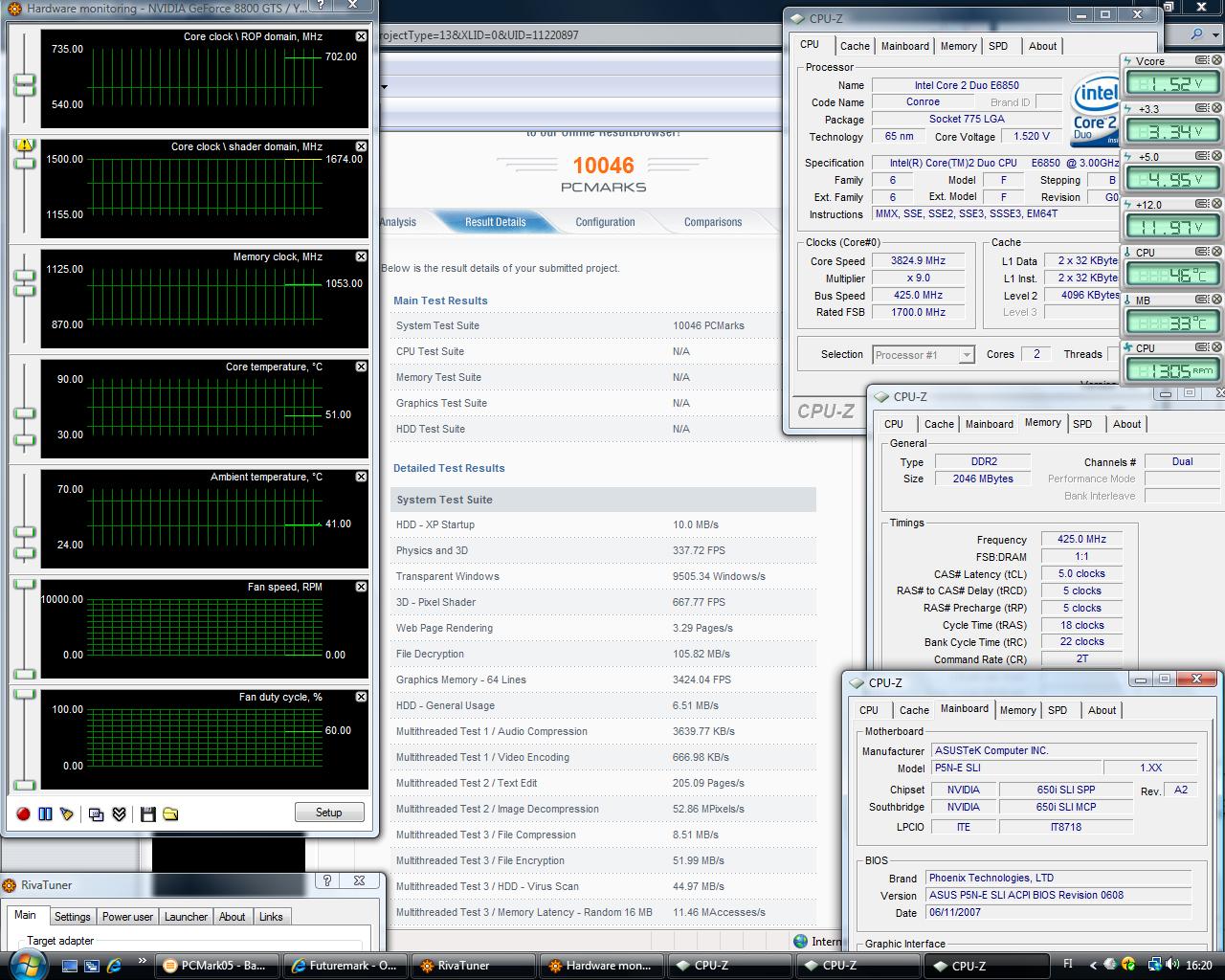Viewport: 1225px width, 980px height.
Task: Close the Core clock shader domain graph
Action: click(x=361, y=146)
